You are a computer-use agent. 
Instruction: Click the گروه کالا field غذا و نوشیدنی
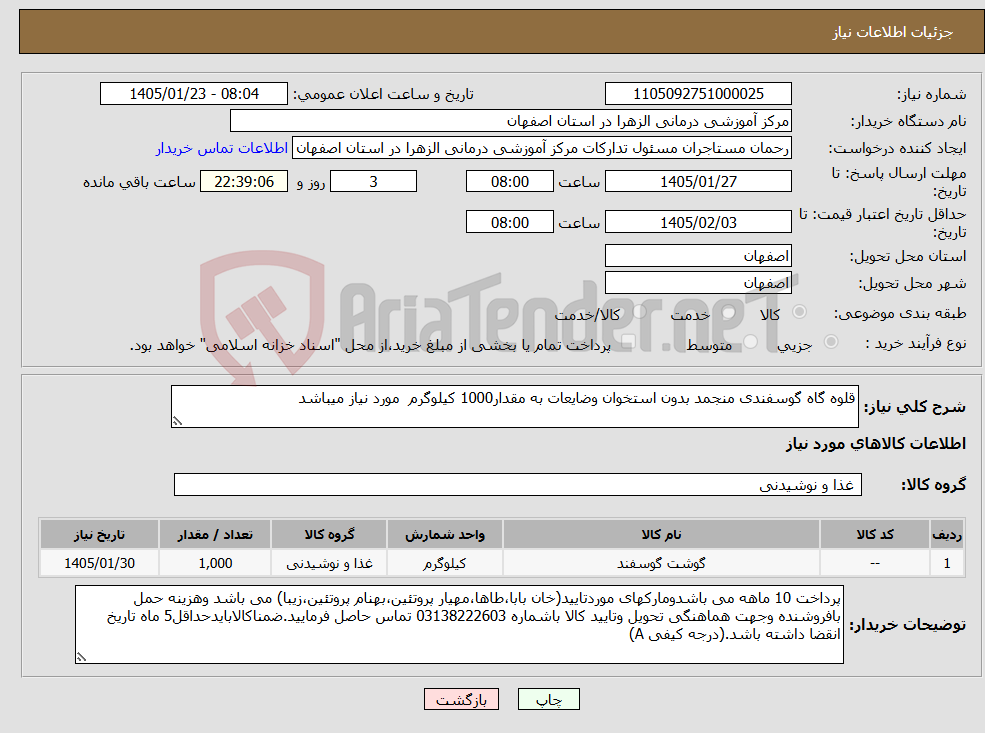[518, 484]
